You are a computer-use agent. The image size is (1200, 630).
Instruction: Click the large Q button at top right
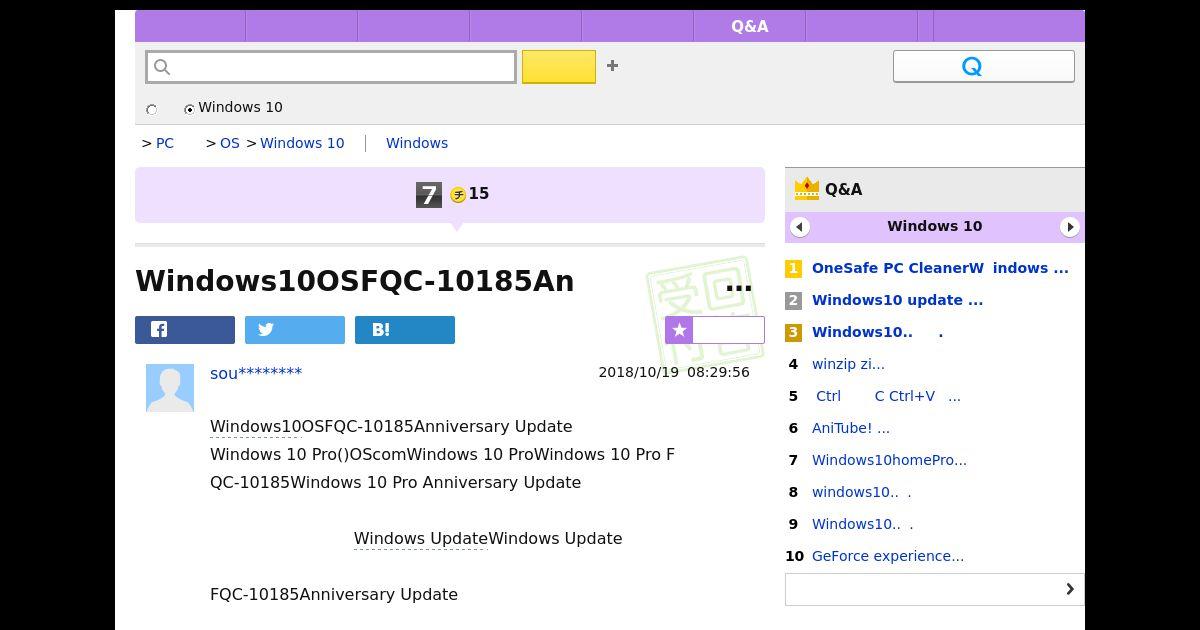tap(984, 66)
